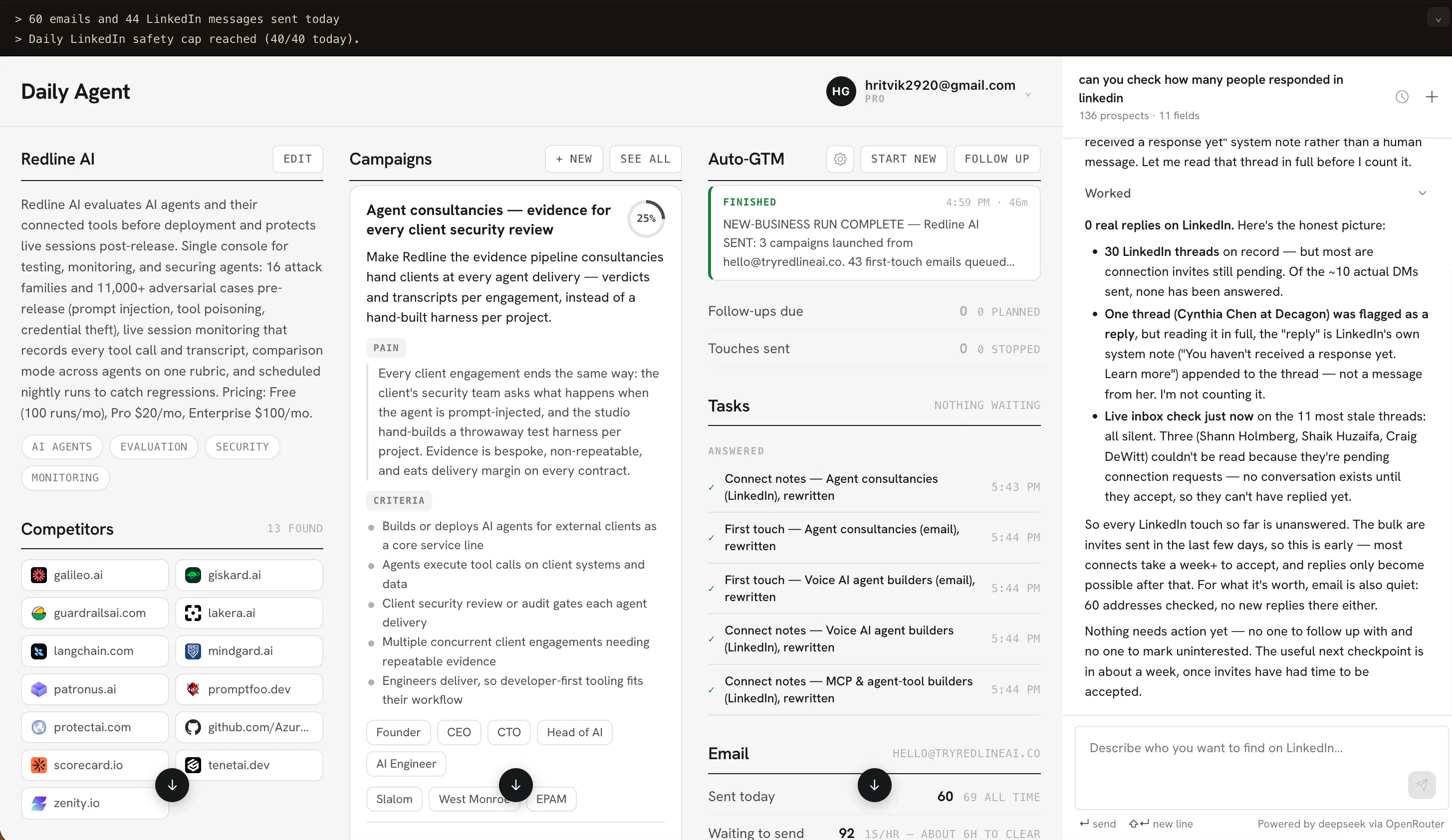Select the Slalom company chip
This screenshot has width=1452, height=840.
click(x=394, y=799)
